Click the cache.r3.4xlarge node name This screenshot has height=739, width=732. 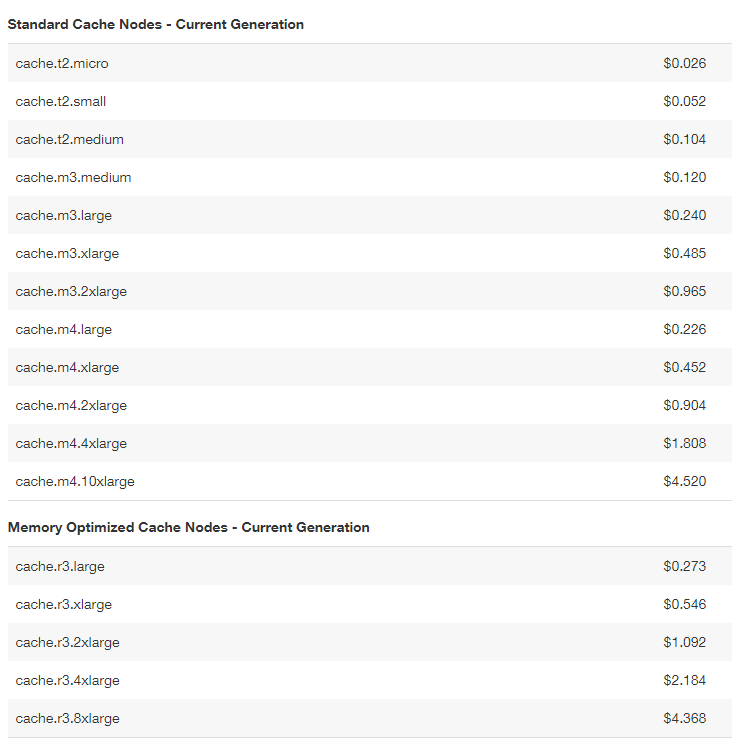click(x=67, y=680)
